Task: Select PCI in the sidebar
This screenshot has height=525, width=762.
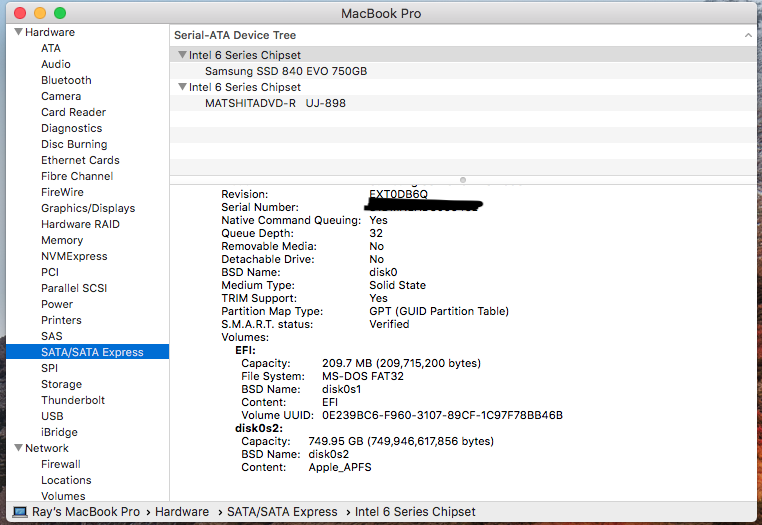Action: 50,272
